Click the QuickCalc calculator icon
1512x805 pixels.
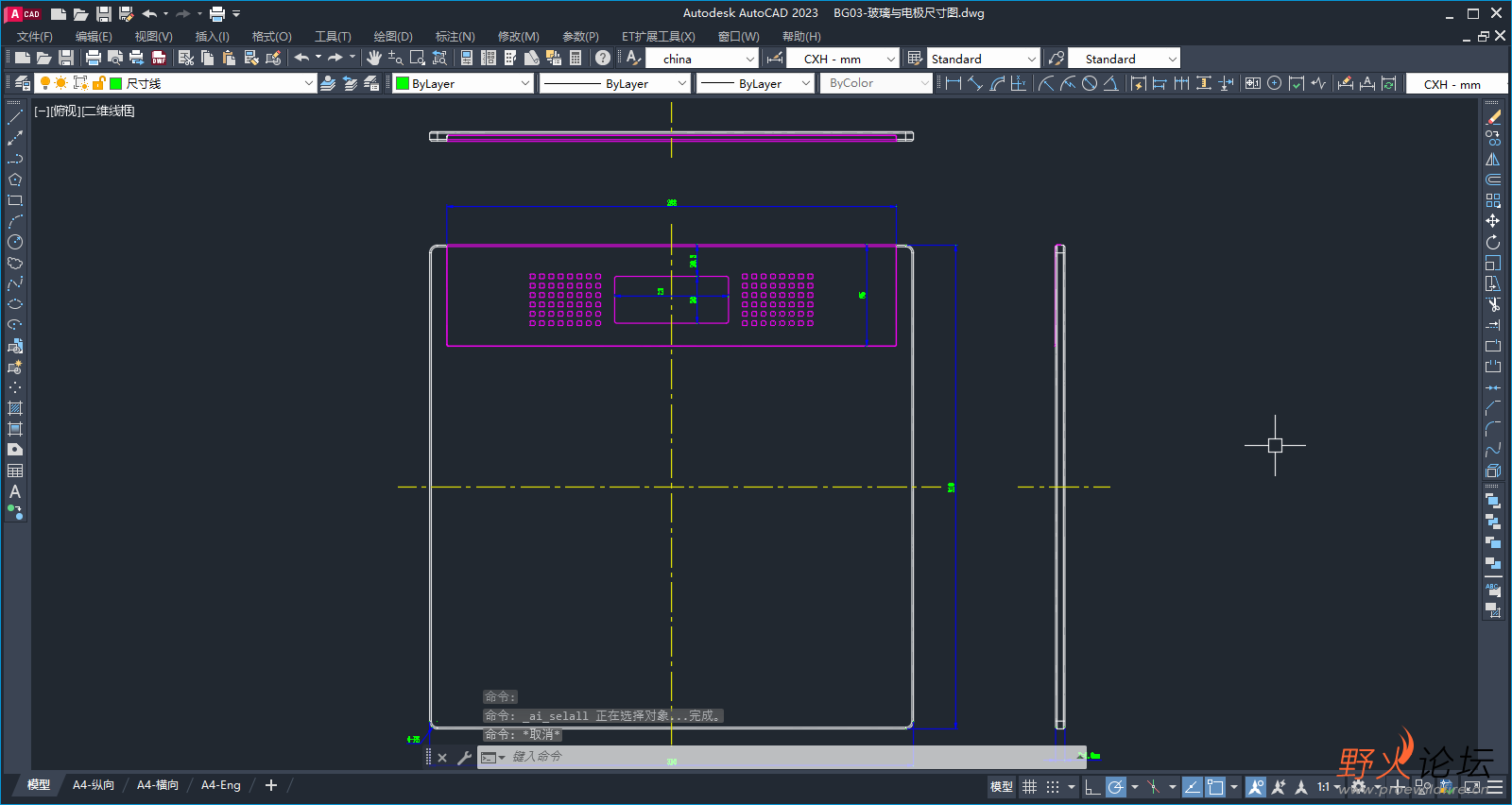coord(576,59)
